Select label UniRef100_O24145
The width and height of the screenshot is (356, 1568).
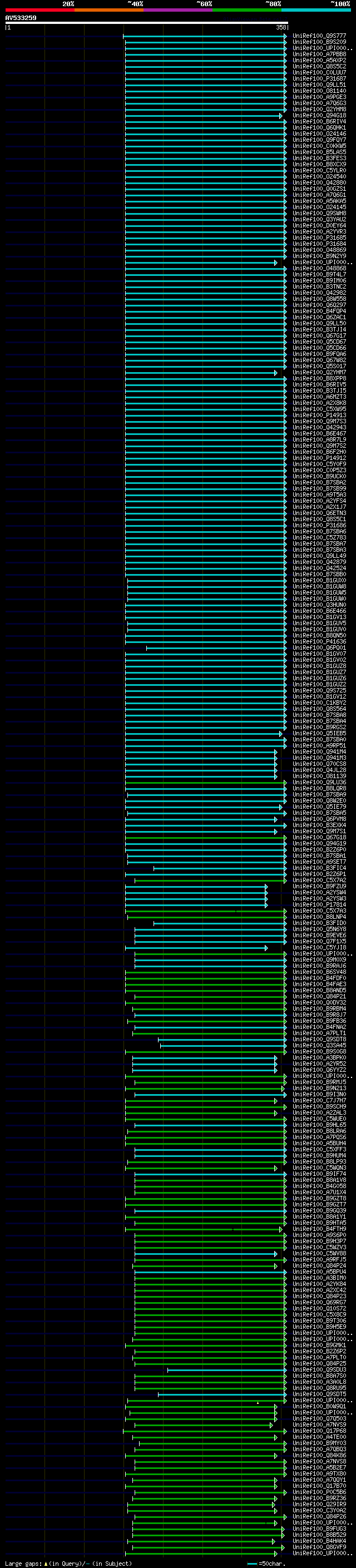[x=319, y=207]
